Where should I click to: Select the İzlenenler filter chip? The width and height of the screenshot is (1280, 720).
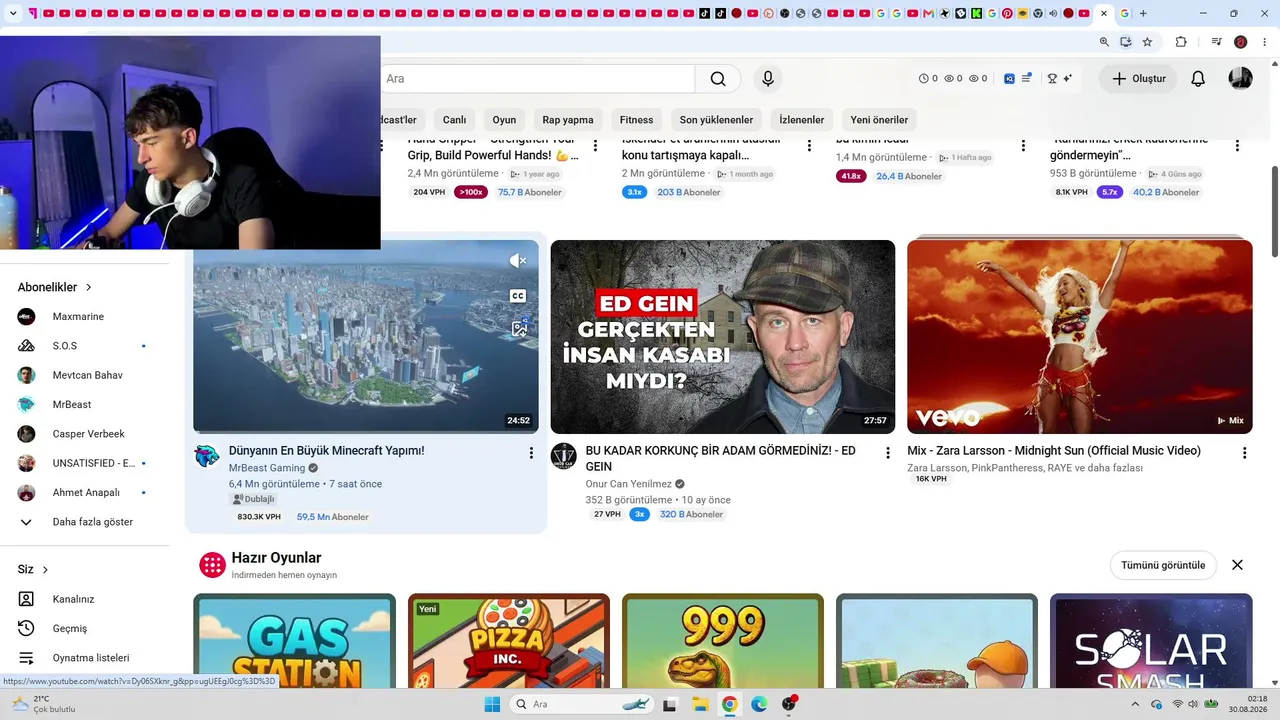coord(802,120)
